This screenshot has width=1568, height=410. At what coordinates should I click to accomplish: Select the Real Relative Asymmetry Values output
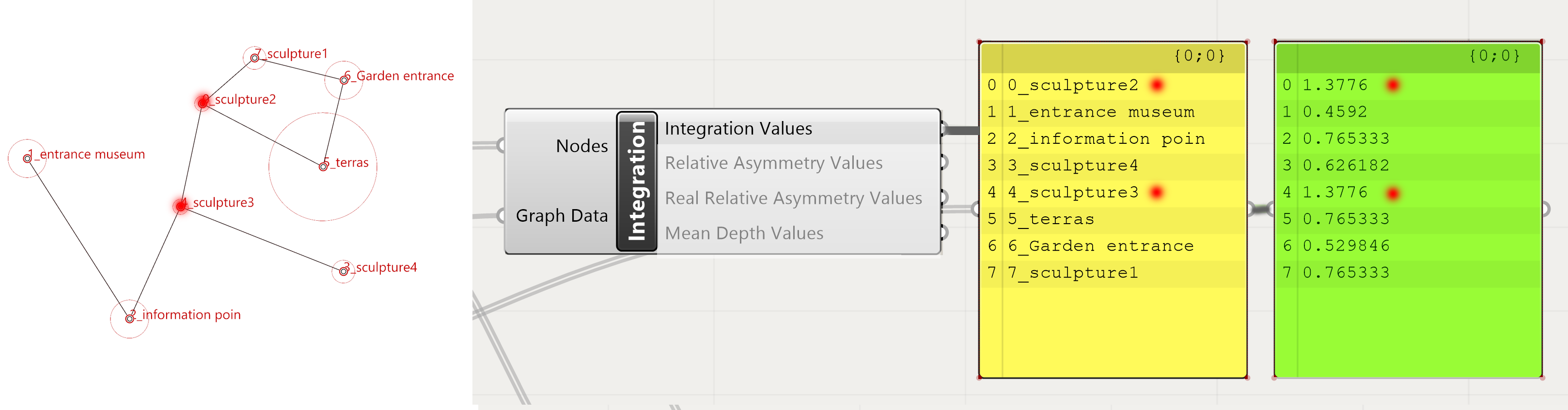pos(793,198)
